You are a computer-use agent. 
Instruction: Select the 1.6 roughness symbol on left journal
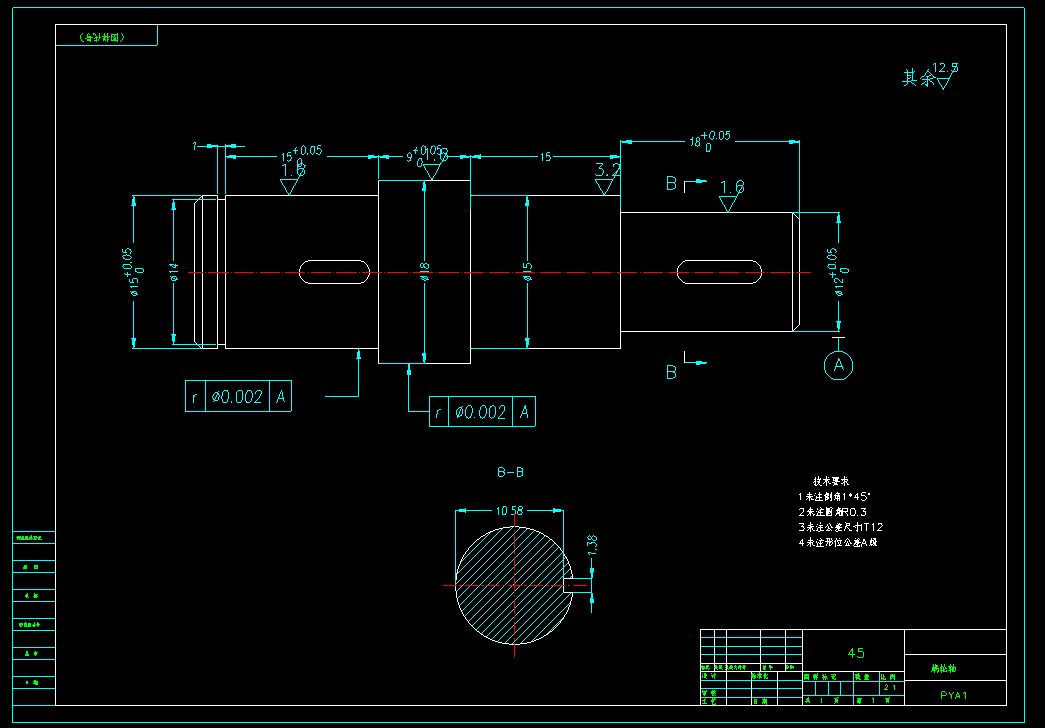tap(292, 179)
